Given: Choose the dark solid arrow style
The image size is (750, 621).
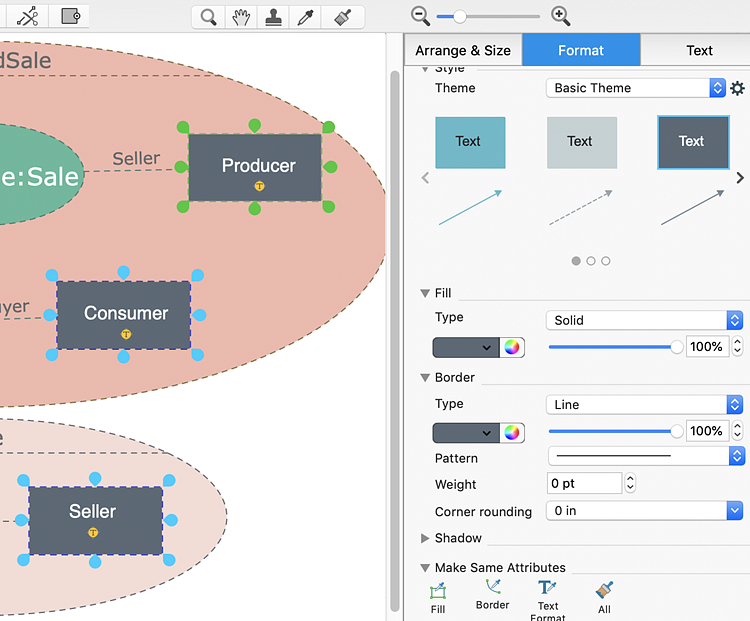Looking at the screenshot, I should pyautogui.click(x=692, y=207).
